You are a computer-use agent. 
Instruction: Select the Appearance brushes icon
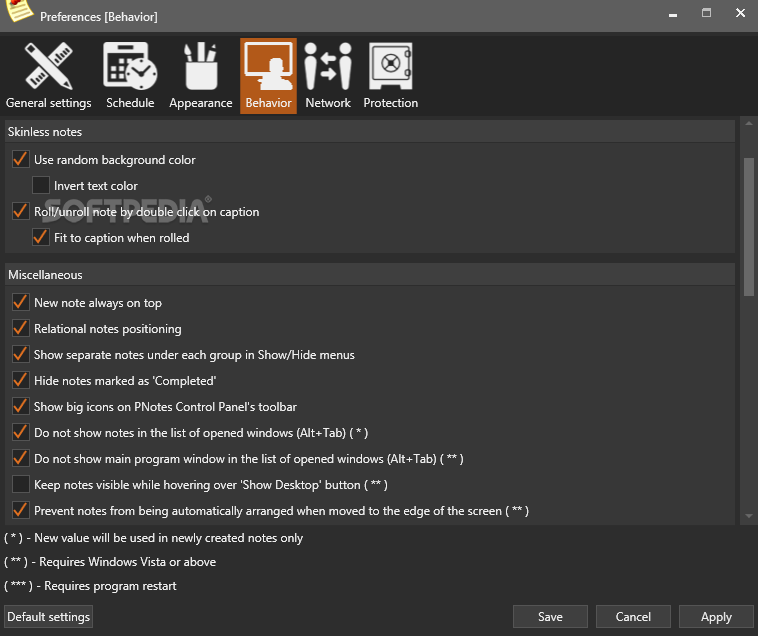click(200, 66)
